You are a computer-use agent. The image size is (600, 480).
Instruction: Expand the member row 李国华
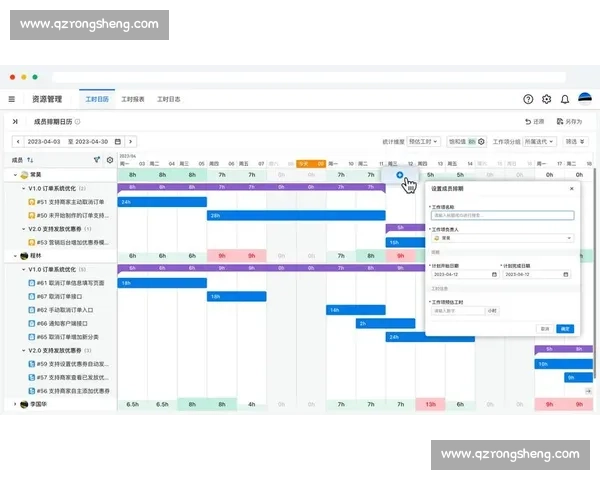[15, 404]
